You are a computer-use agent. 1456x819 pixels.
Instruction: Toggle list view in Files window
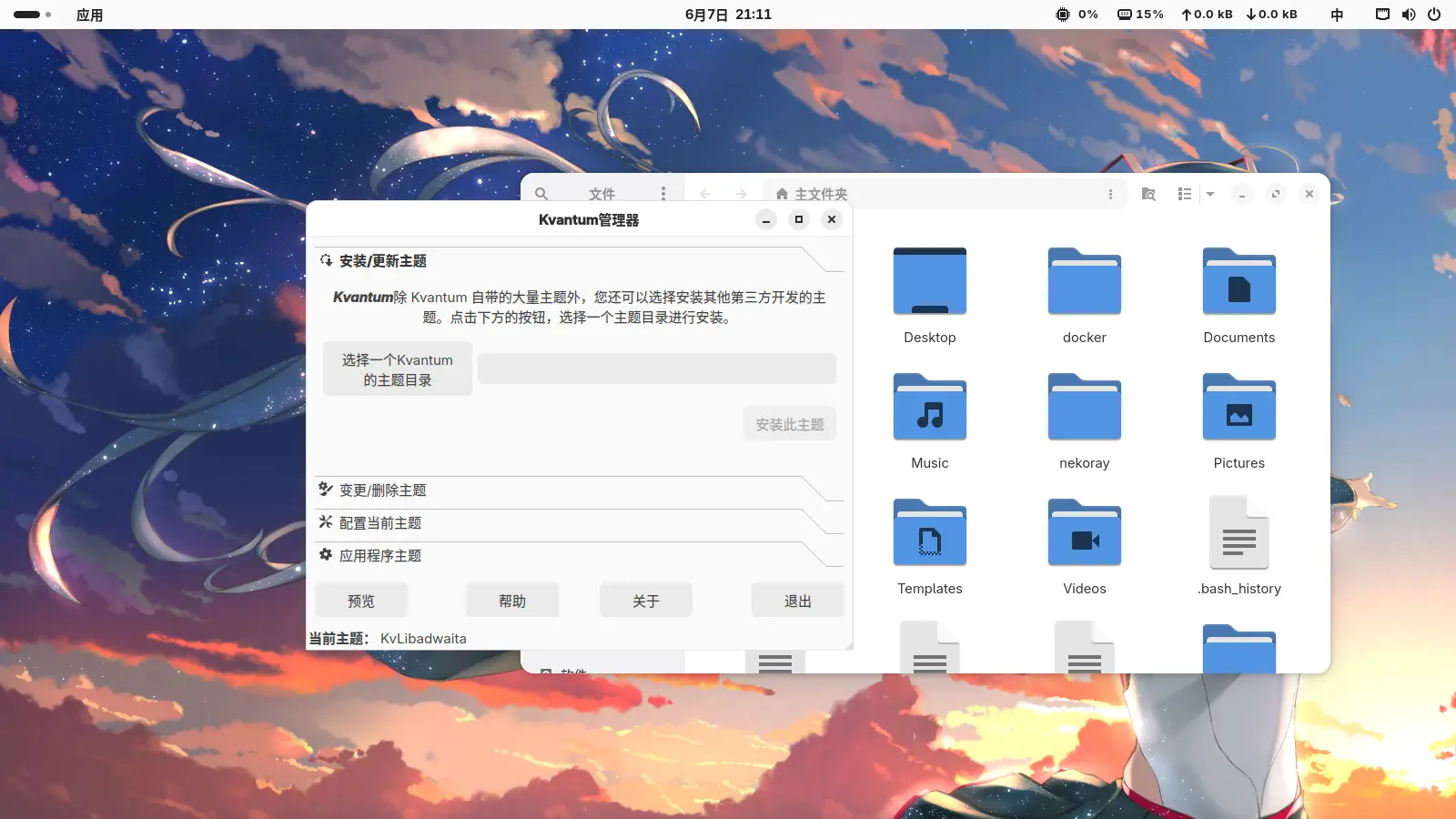pos(1184,194)
